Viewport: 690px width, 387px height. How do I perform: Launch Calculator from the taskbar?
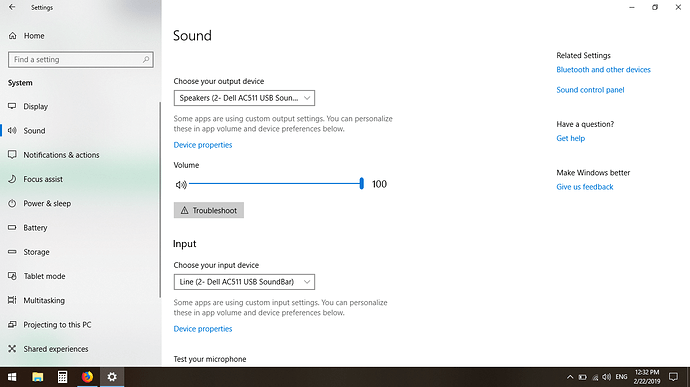point(62,377)
